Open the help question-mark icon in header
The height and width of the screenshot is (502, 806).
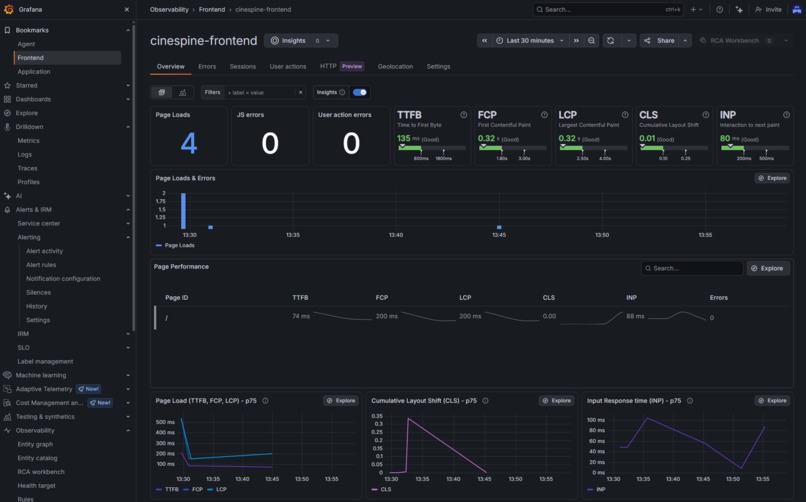coord(720,9)
